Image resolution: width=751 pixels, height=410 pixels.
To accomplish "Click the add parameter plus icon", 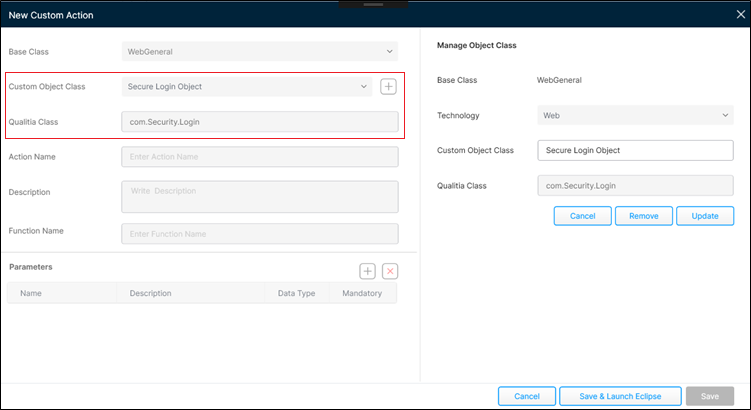I will (368, 271).
